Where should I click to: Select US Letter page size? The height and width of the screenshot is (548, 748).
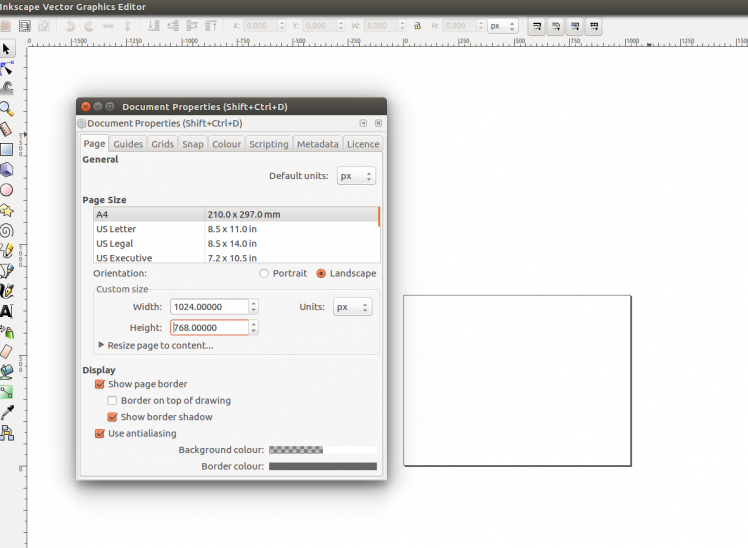tap(116, 229)
